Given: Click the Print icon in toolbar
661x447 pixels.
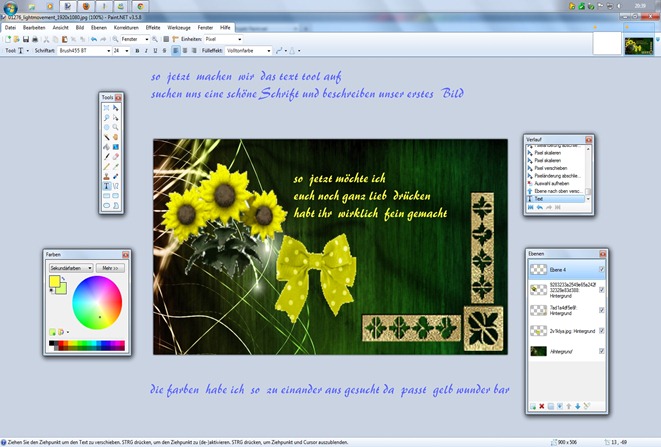Looking at the screenshot, I should pyautogui.click(x=35, y=39).
